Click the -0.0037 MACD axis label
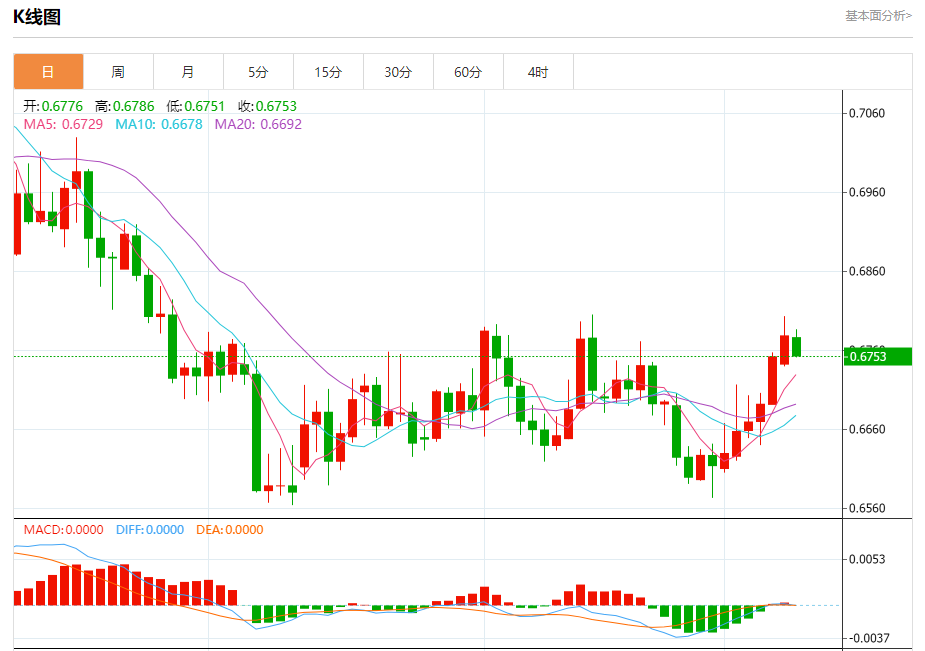 pyautogui.click(x=868, y=638)
